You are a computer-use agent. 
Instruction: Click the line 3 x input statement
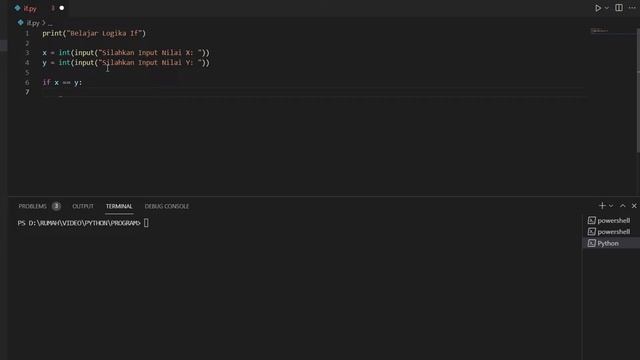point(126,53)
